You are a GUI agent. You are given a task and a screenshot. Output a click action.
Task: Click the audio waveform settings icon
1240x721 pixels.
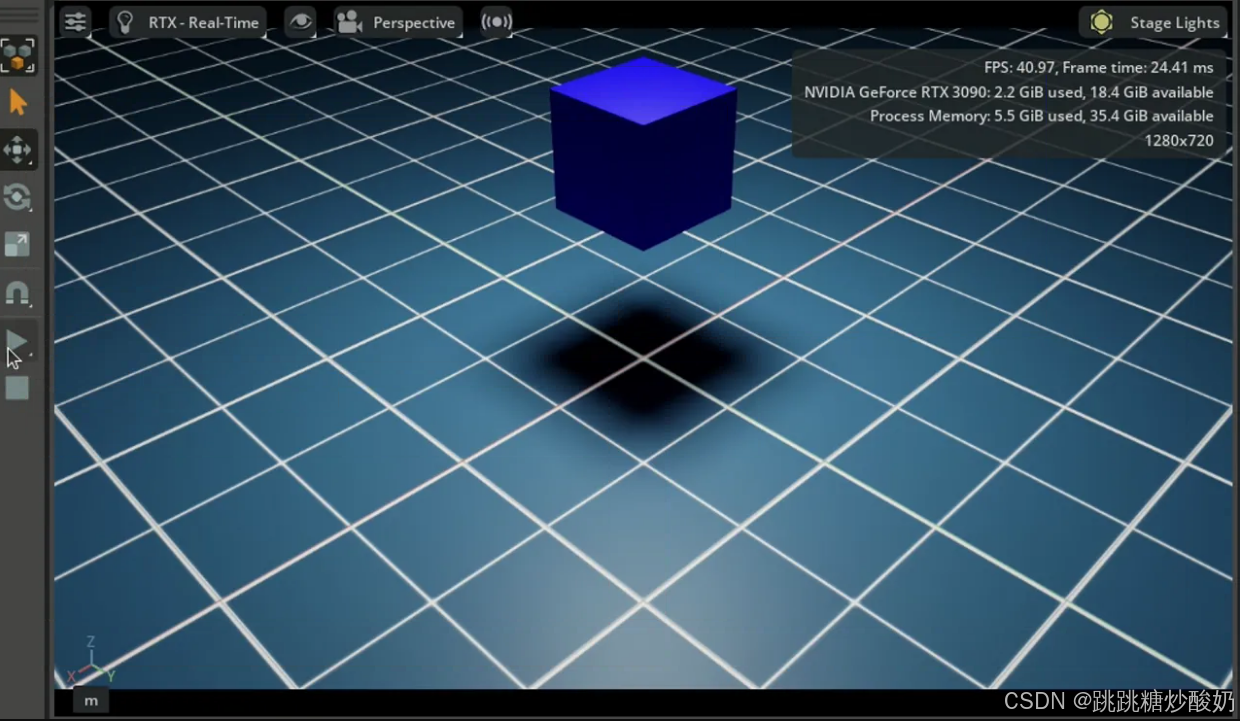[x=496, y=22]
